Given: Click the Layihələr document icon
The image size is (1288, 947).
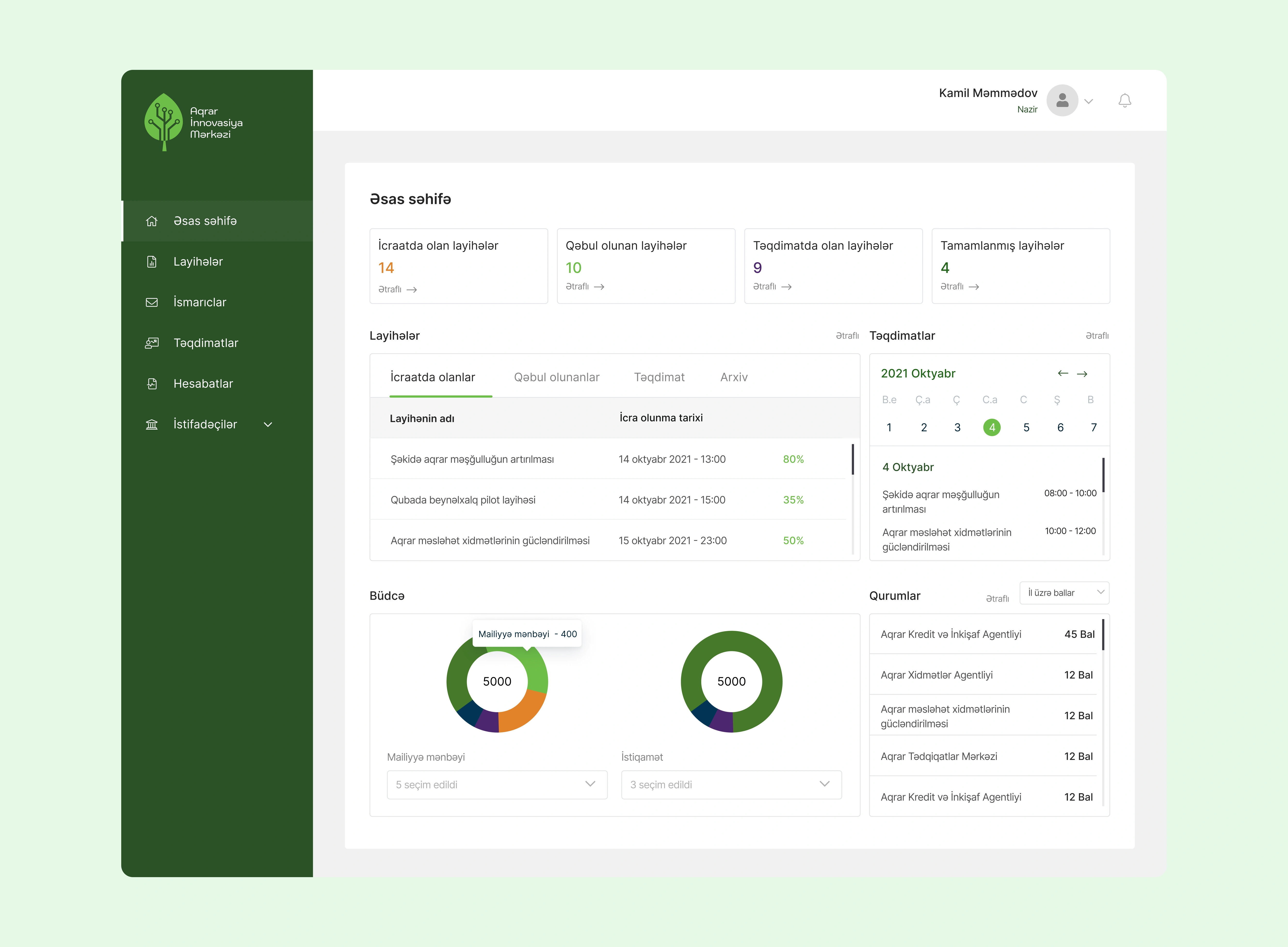Looking at the screenshot, I should tap(152, 262).
